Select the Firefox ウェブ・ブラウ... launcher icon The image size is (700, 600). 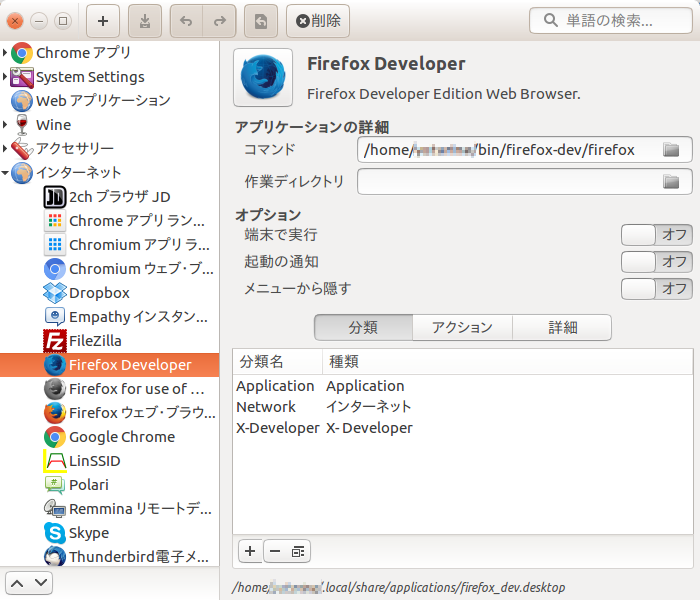(55, 413)
